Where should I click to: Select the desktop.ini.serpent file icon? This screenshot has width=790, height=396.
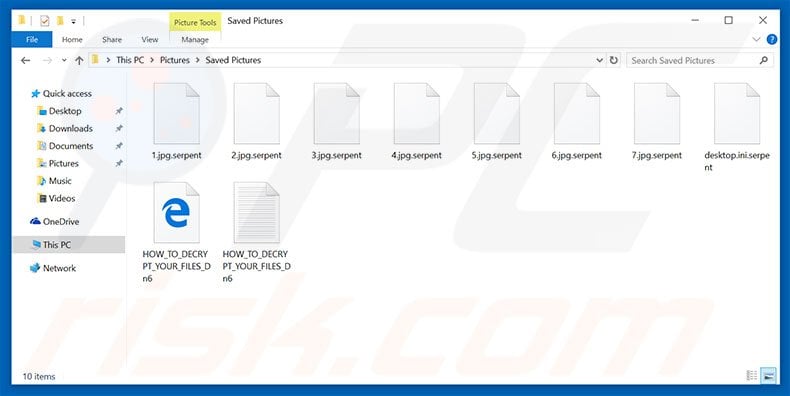point(737,114)
